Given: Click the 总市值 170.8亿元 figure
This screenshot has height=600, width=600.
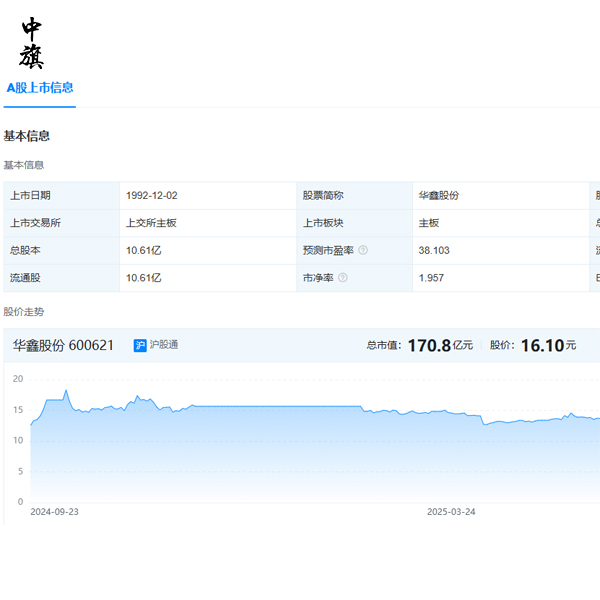Looking at the screenshot, I should pyautogui.click(x=420, y=345).
